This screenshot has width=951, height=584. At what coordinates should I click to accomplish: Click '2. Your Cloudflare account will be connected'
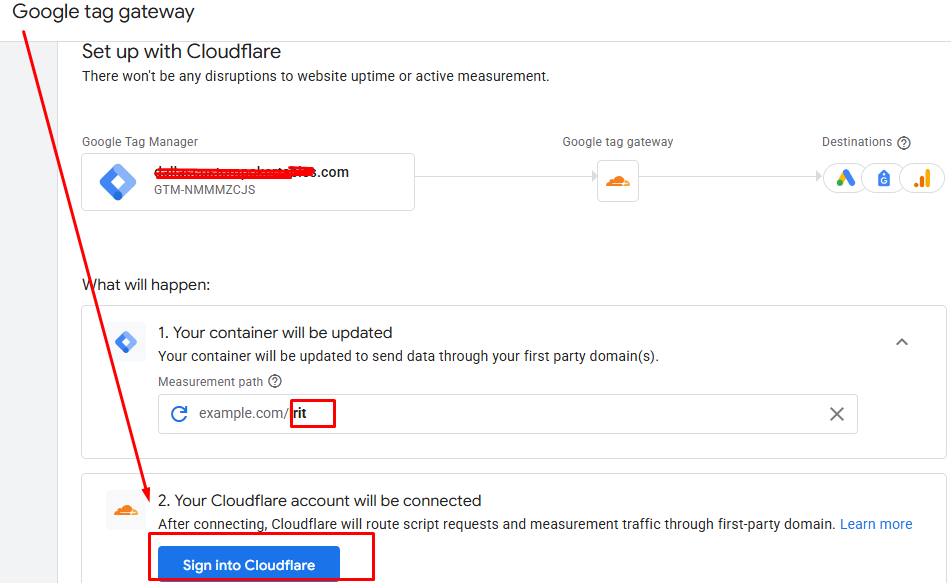[320, 501]
